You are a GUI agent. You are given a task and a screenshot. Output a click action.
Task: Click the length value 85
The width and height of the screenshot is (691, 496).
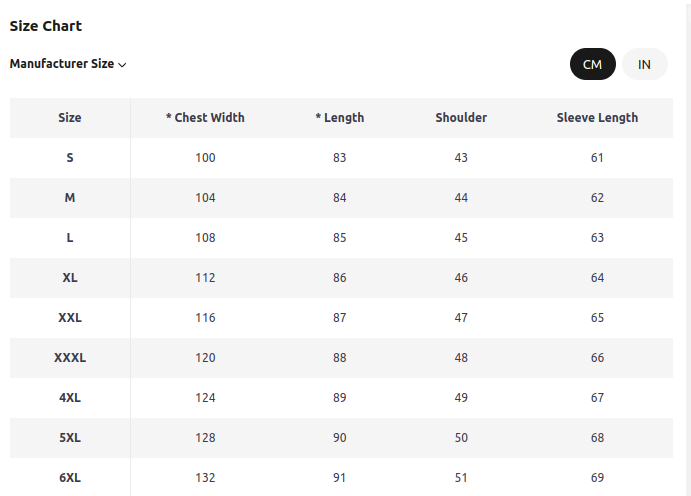coord(339,238)
